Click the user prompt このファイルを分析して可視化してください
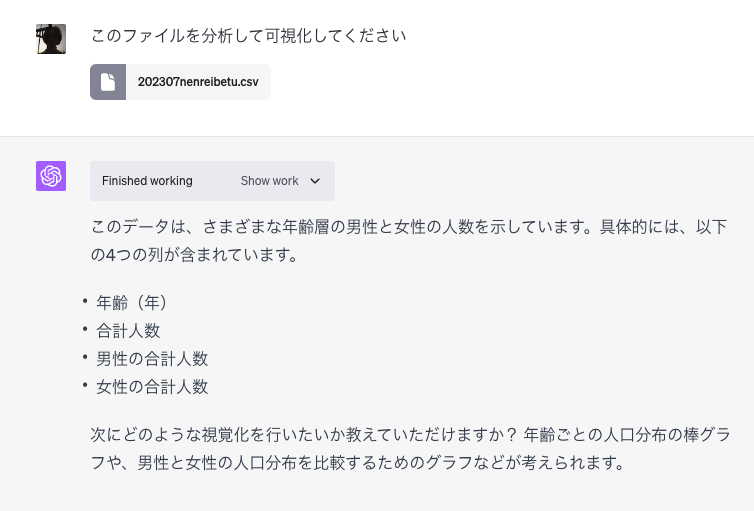 (x=248, y=36)
